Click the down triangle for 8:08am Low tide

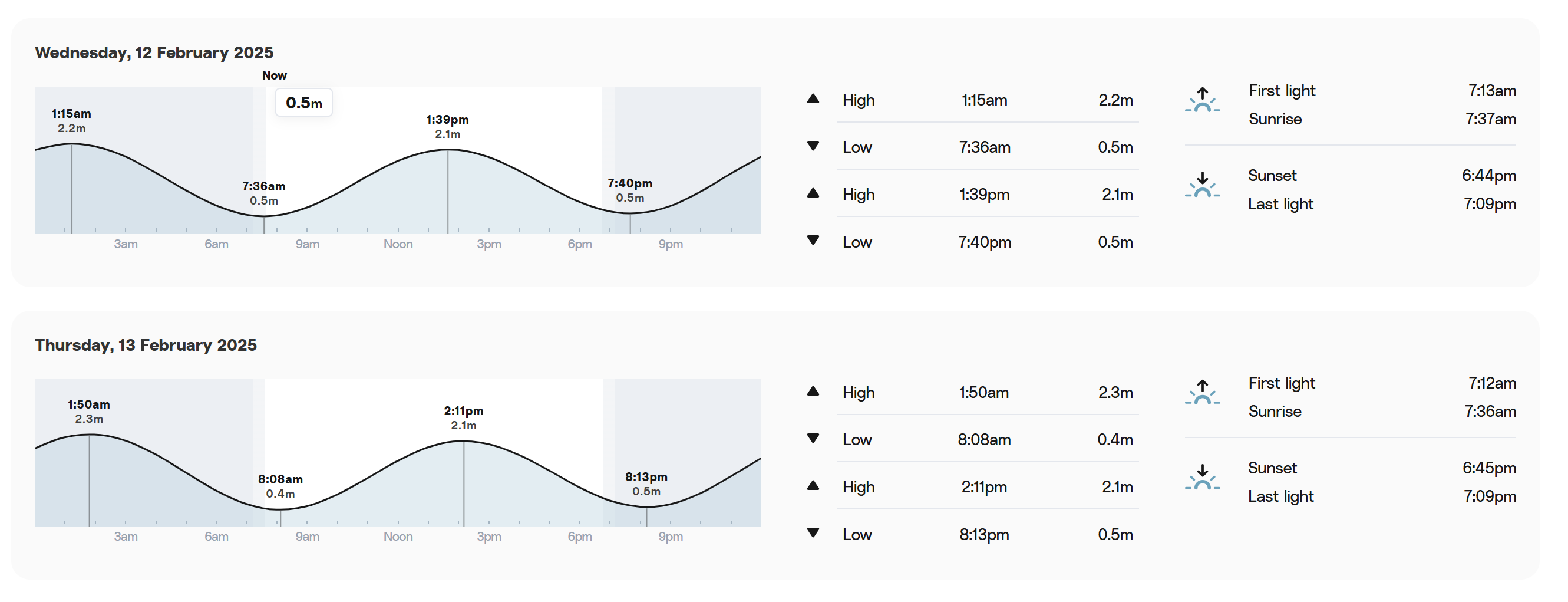tap(813, 439)
